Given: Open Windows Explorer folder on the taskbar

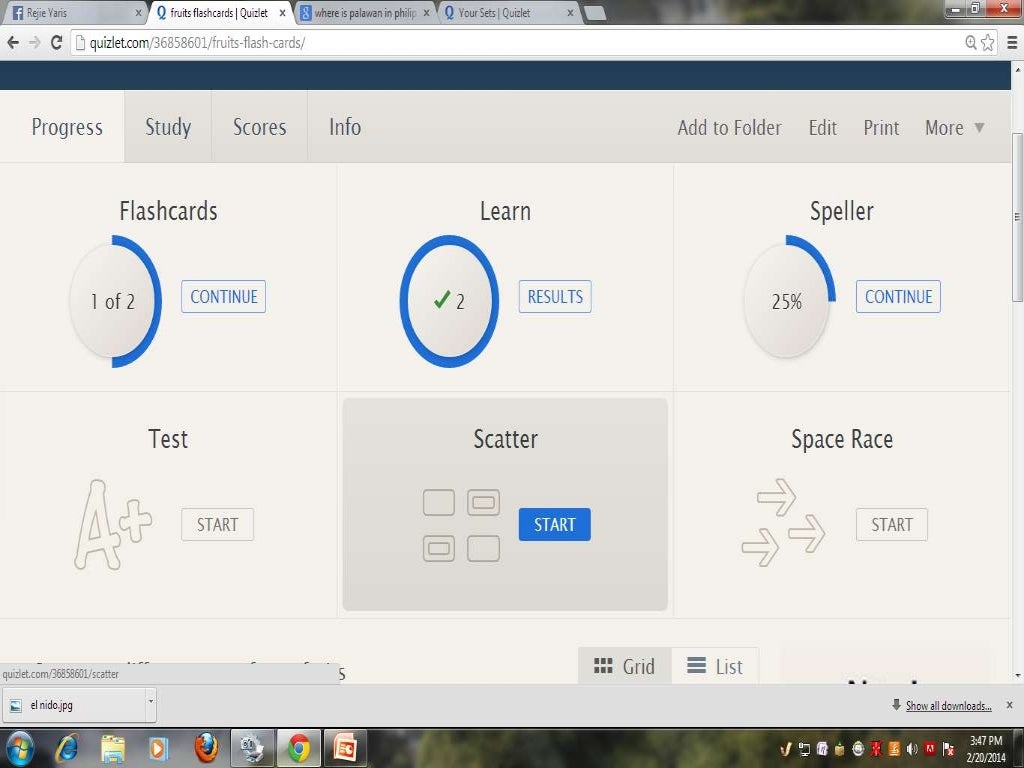Looking at the screenshot, I should (x=113, y=748).
